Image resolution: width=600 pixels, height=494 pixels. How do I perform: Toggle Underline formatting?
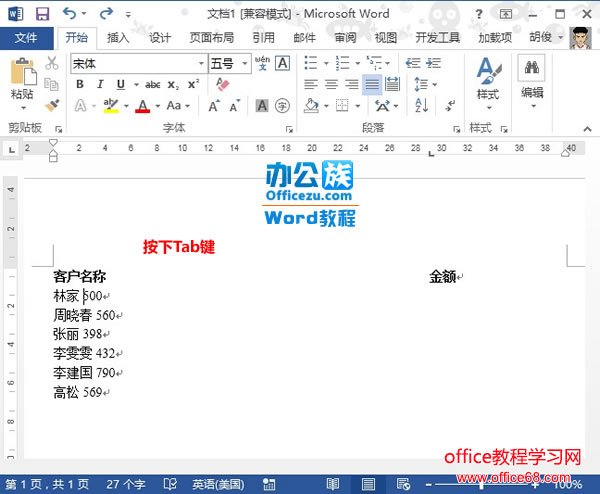[x=121, y=84]
